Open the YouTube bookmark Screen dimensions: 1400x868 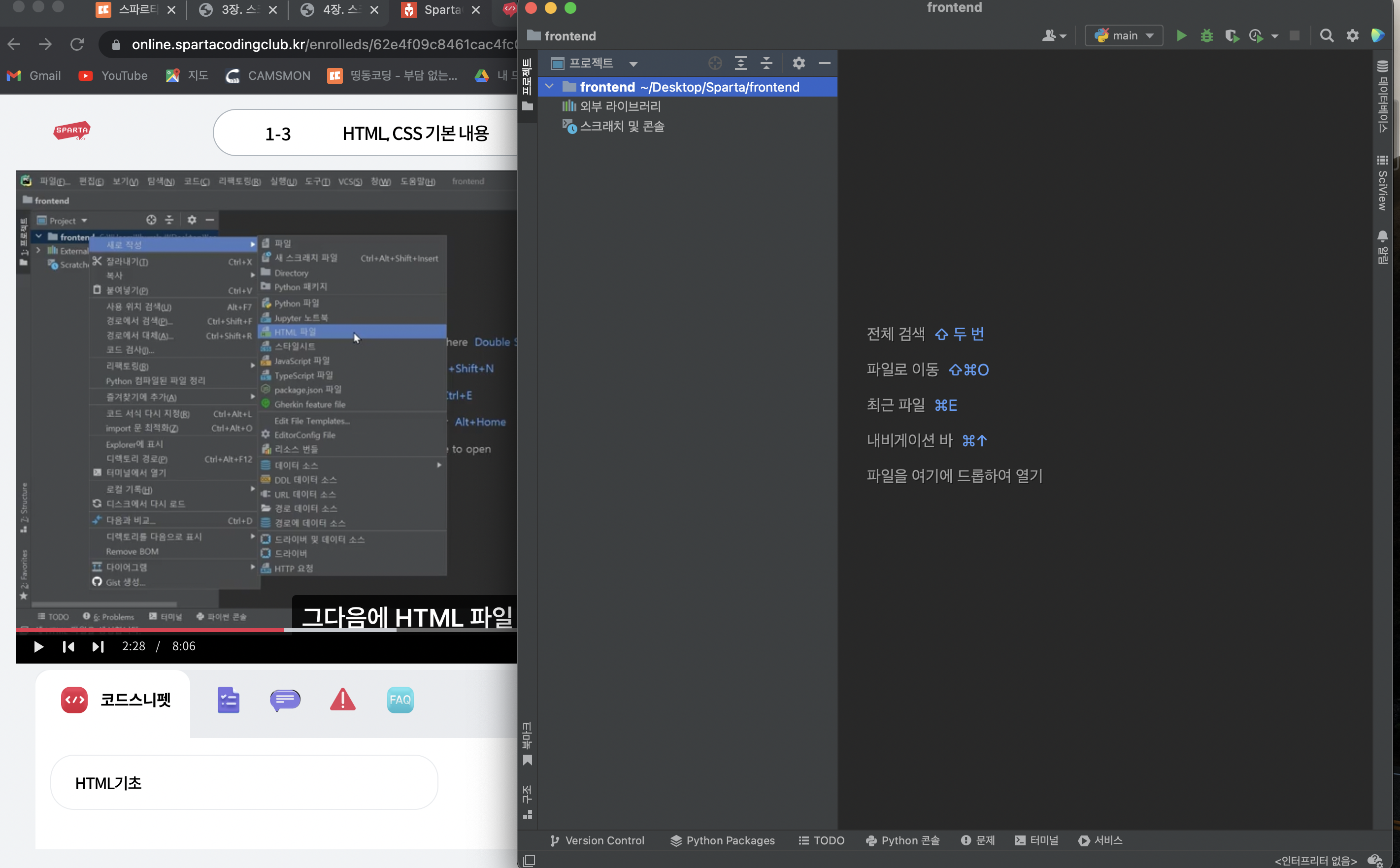coord(113,75)
